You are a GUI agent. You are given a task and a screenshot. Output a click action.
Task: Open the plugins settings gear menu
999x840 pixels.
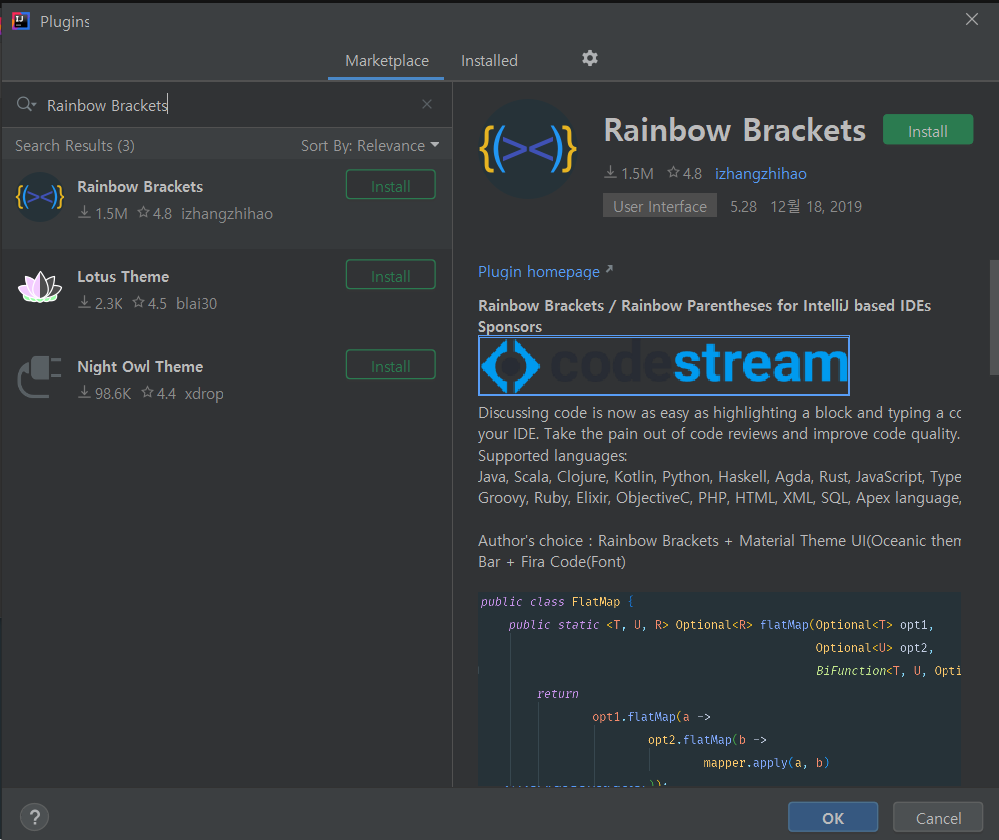pyautogui.click(x=590, y=59)
